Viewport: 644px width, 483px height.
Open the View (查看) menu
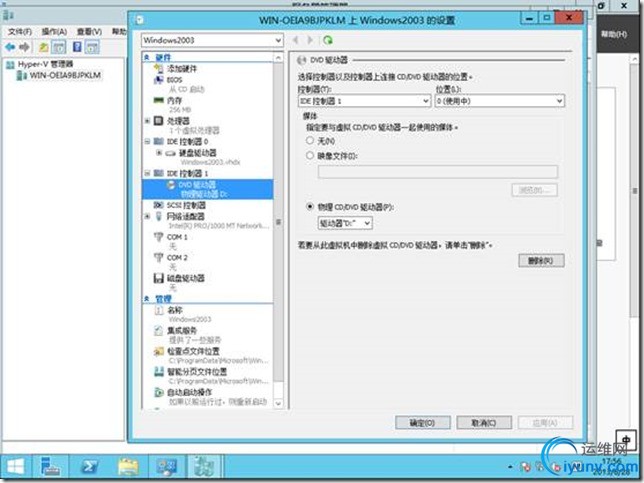coord(89,32)
